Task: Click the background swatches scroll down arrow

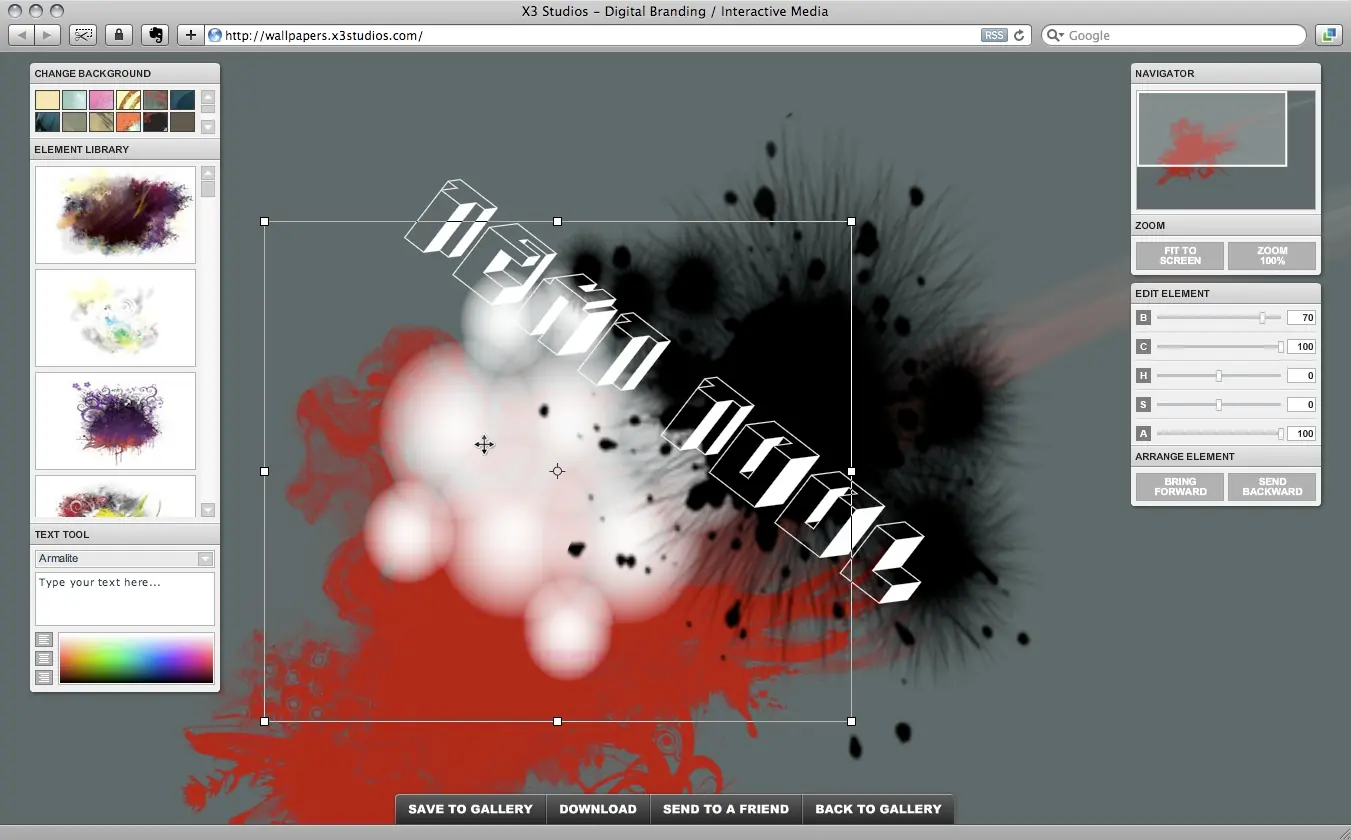Action: point(208,127)
